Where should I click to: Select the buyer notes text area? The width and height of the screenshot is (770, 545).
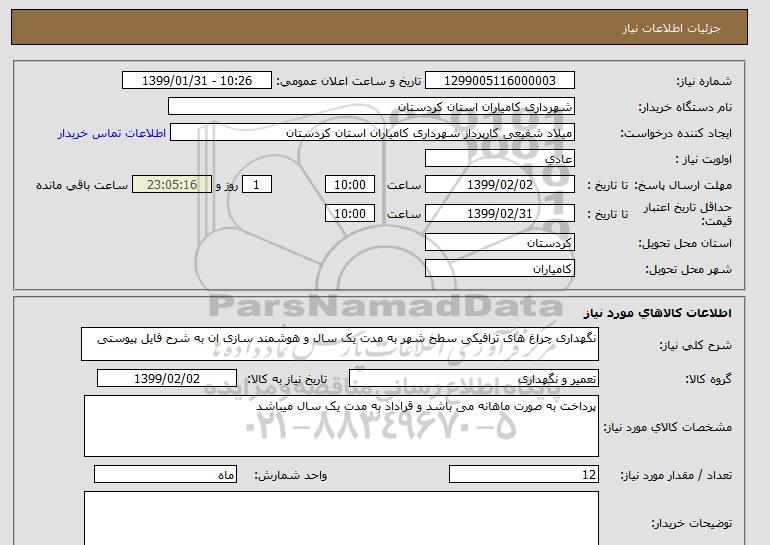pyautogui.click(x=341, y=518)
